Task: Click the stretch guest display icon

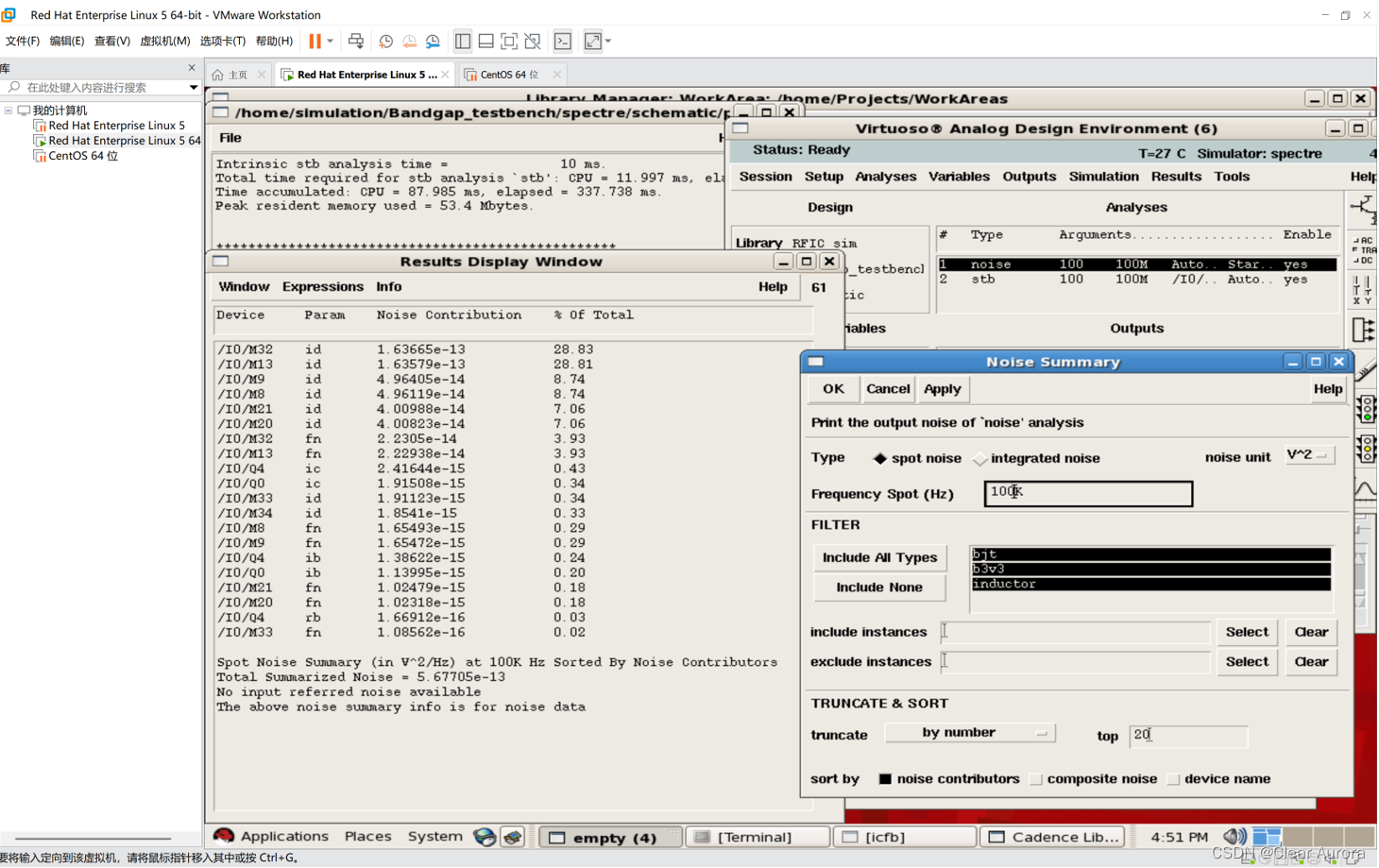Action: (592, 41)
